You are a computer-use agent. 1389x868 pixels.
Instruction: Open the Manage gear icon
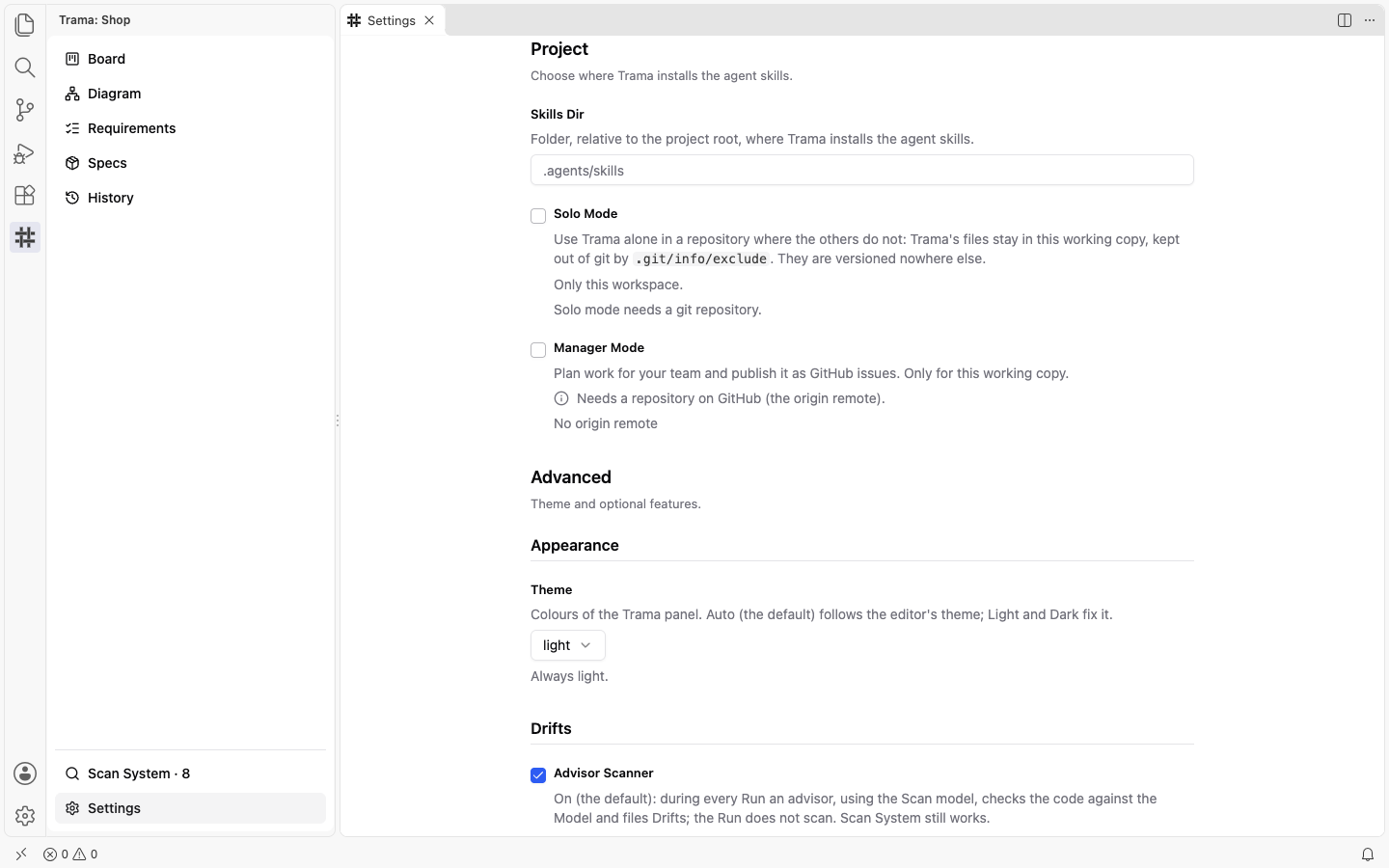point(25,816)
